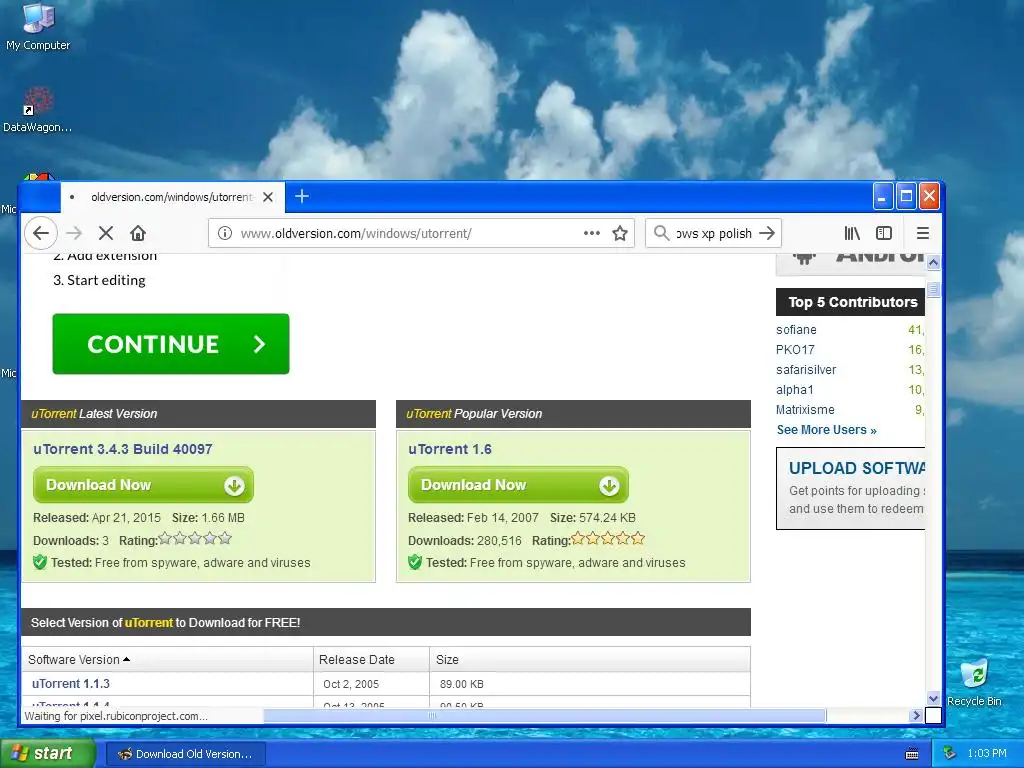Click the search magnifier icon
Viewport: 1024px width, 768px height.
pos(661,233)
